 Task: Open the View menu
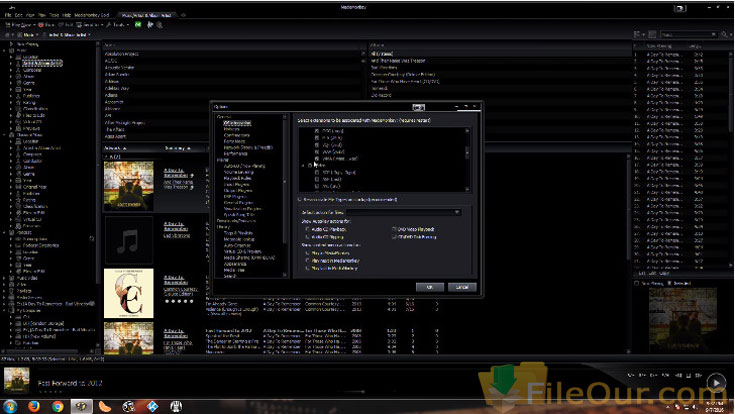(30, 15)
